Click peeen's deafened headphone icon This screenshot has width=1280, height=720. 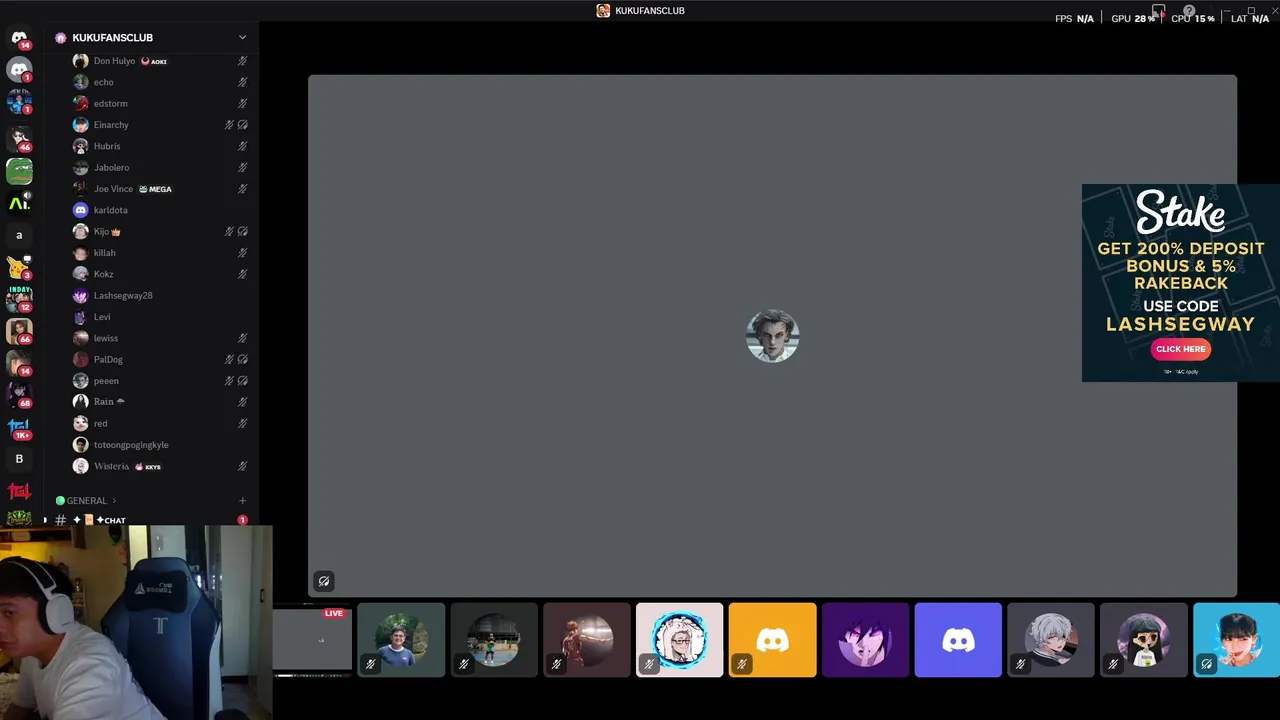tap(242, 381)
